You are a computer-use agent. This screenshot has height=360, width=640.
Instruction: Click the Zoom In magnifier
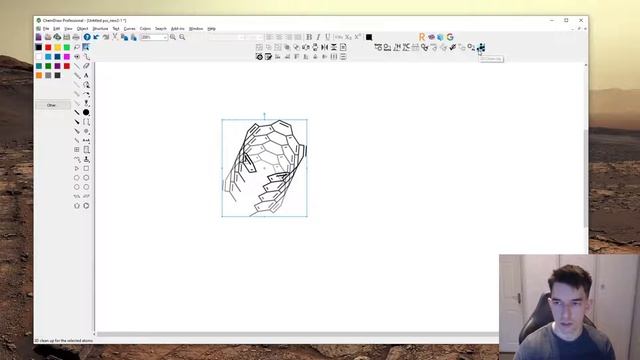tap(173, 37)
